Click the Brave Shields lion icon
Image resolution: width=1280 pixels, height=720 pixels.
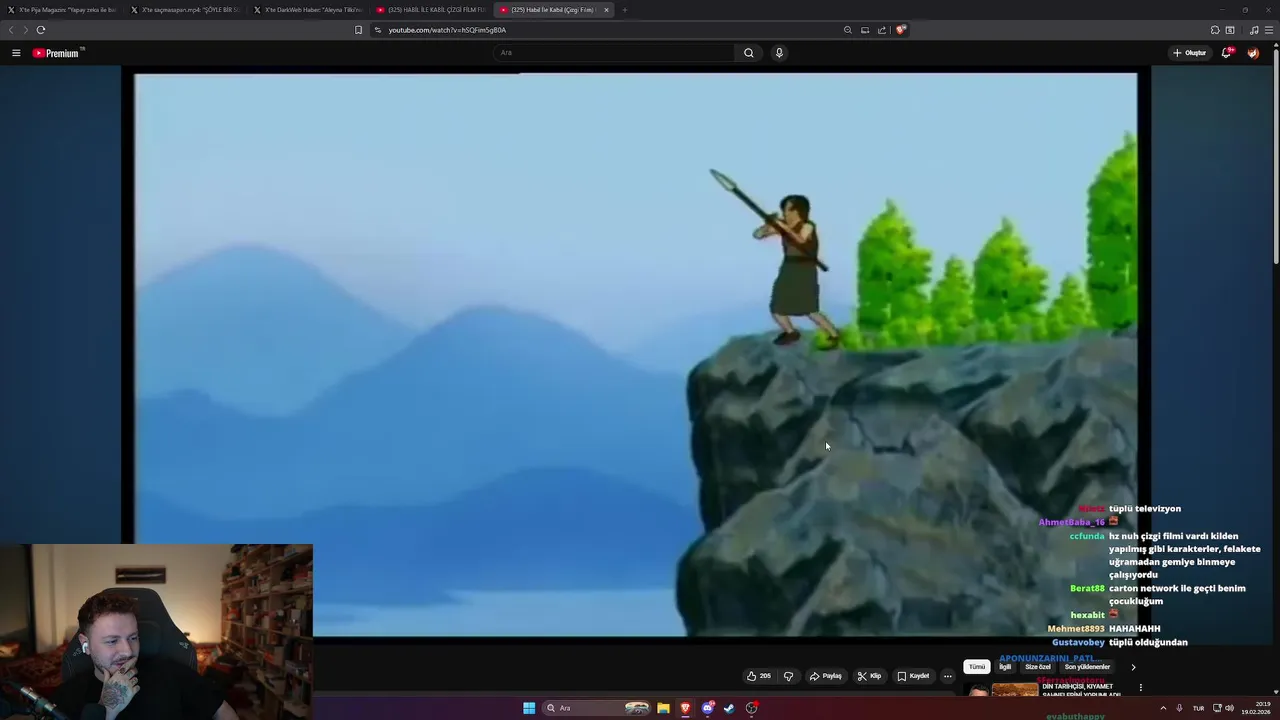(x=900, y=30)
